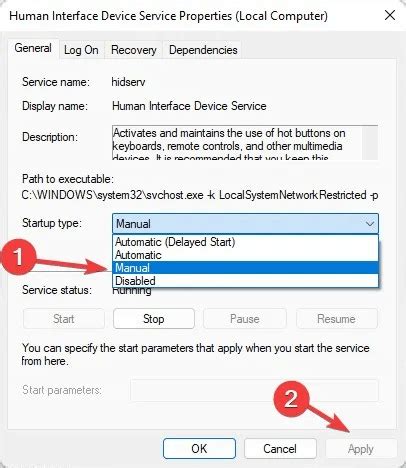Click the Description text box
This screenshot has height=468, width=406.
point(237,143)
